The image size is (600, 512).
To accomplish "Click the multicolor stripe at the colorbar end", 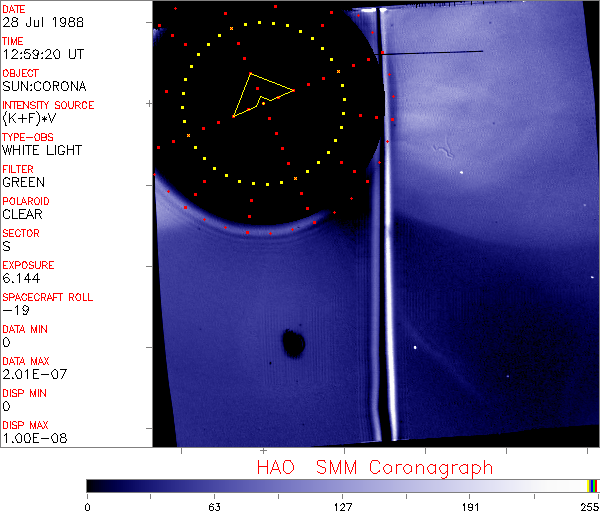I will point(592,486).
